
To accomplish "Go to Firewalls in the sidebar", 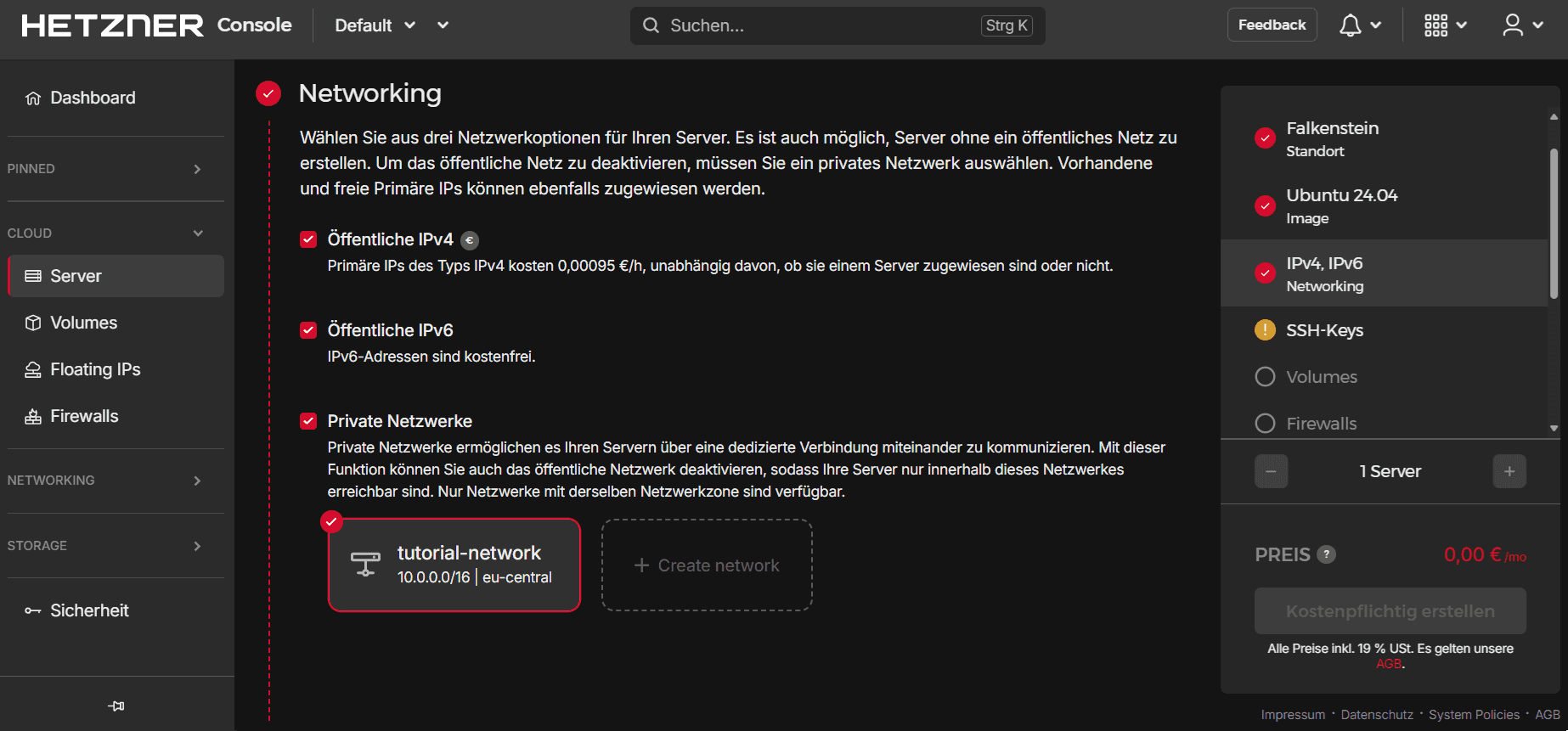I will click(84, 416).
